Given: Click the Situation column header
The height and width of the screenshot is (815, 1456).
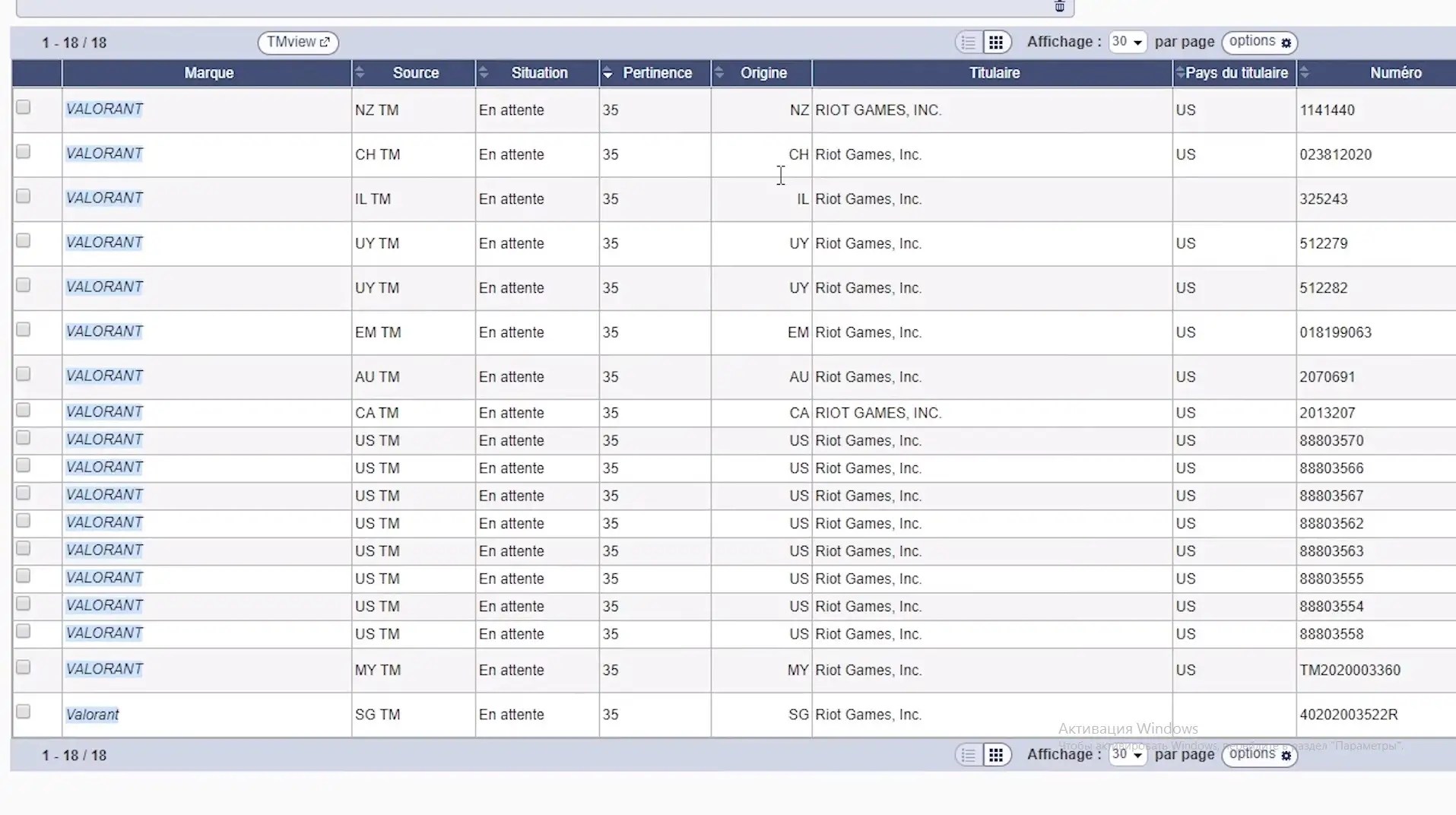Looking at the screenshot, I should pyautogui.click(x=540, y=72).
